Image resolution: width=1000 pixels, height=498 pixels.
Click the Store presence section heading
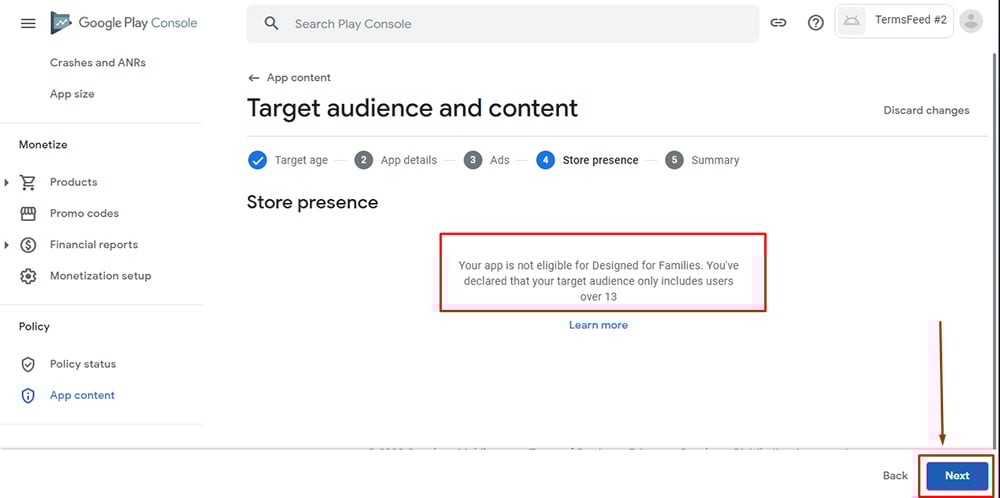[x=312, y=203]
